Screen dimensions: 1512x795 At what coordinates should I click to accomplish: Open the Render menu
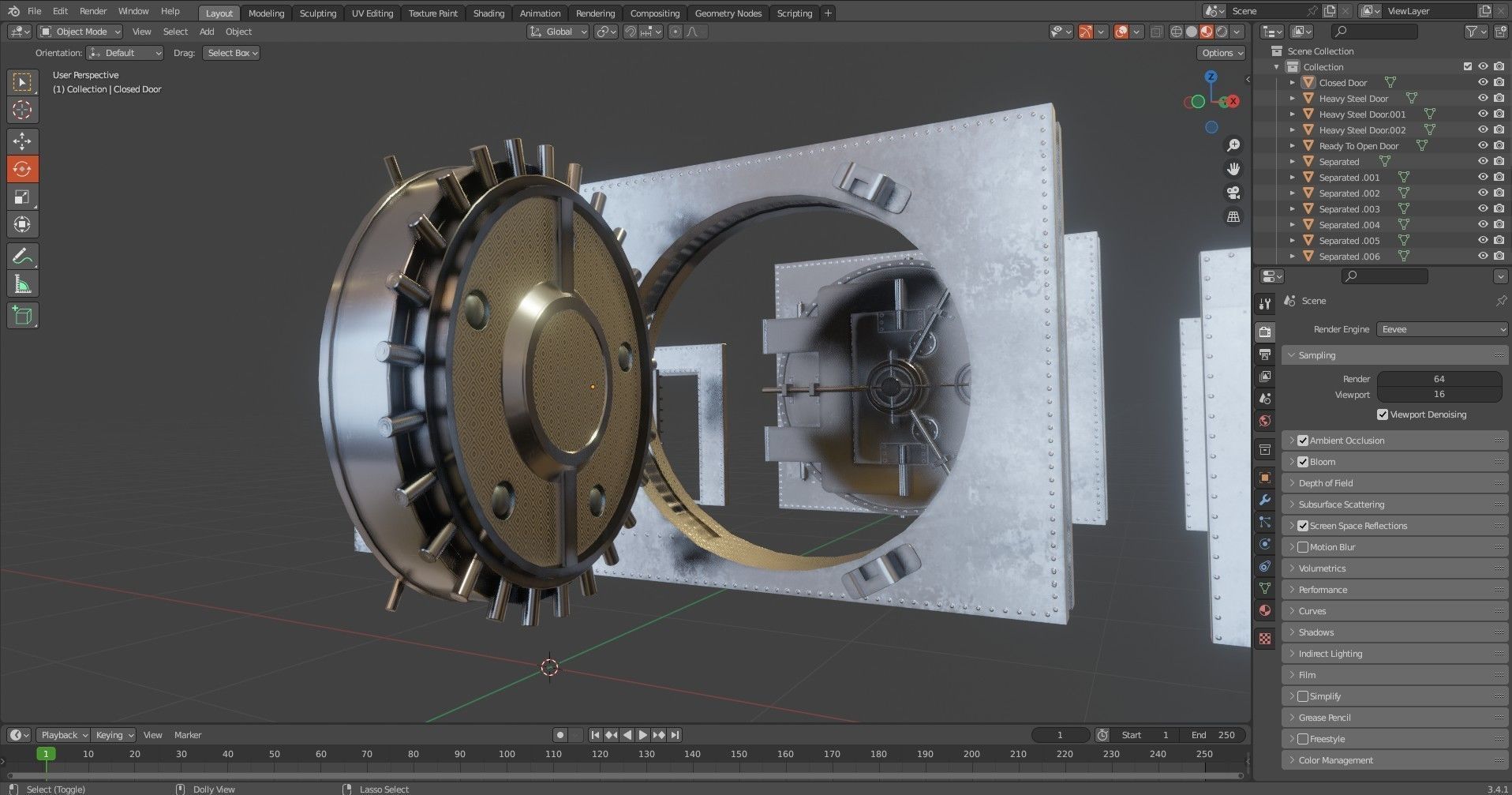93,11
